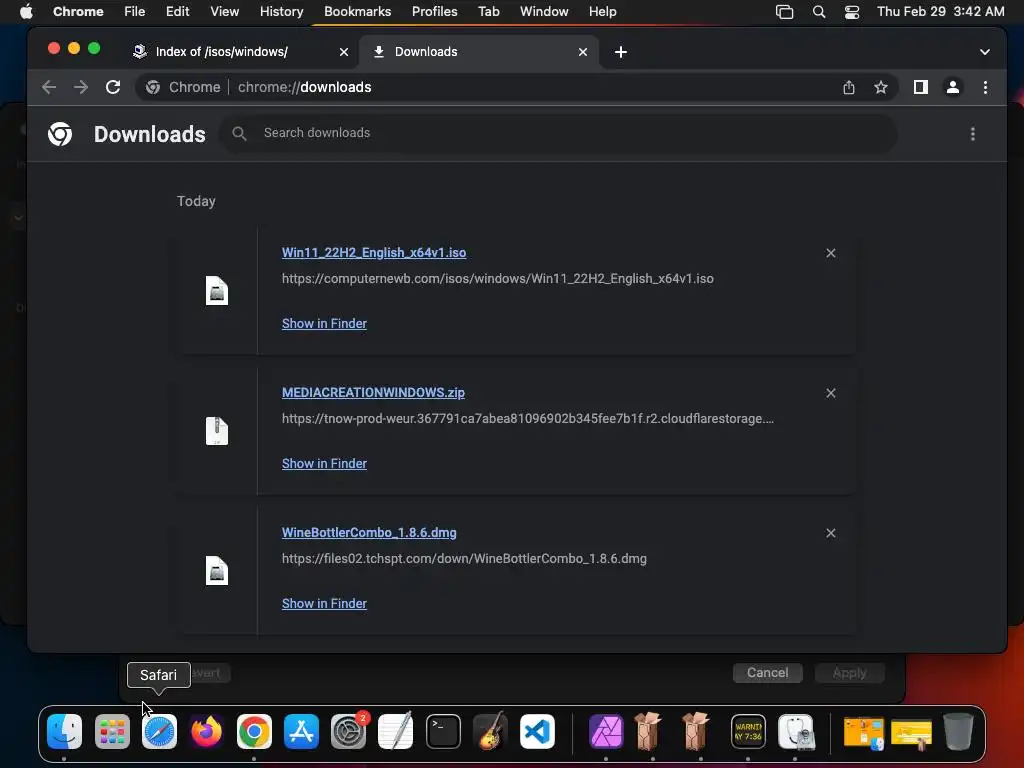This screenshot has width=1024, height=768.
Task: Open the File menu
Action: [x=135, y=12]
